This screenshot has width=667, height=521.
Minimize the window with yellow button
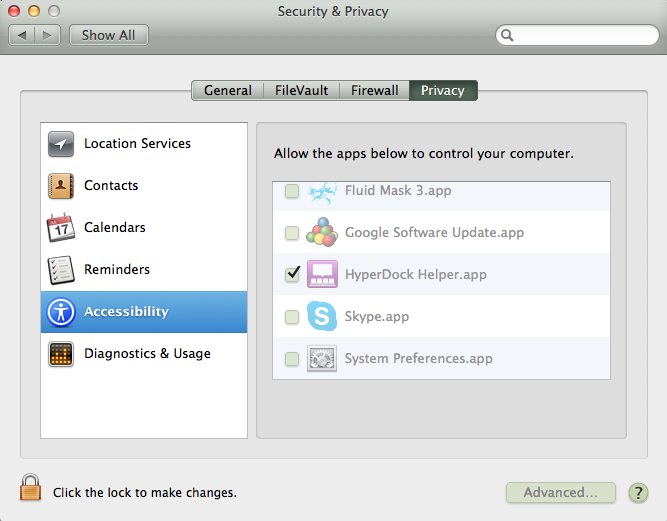click(x=34, y=11)
